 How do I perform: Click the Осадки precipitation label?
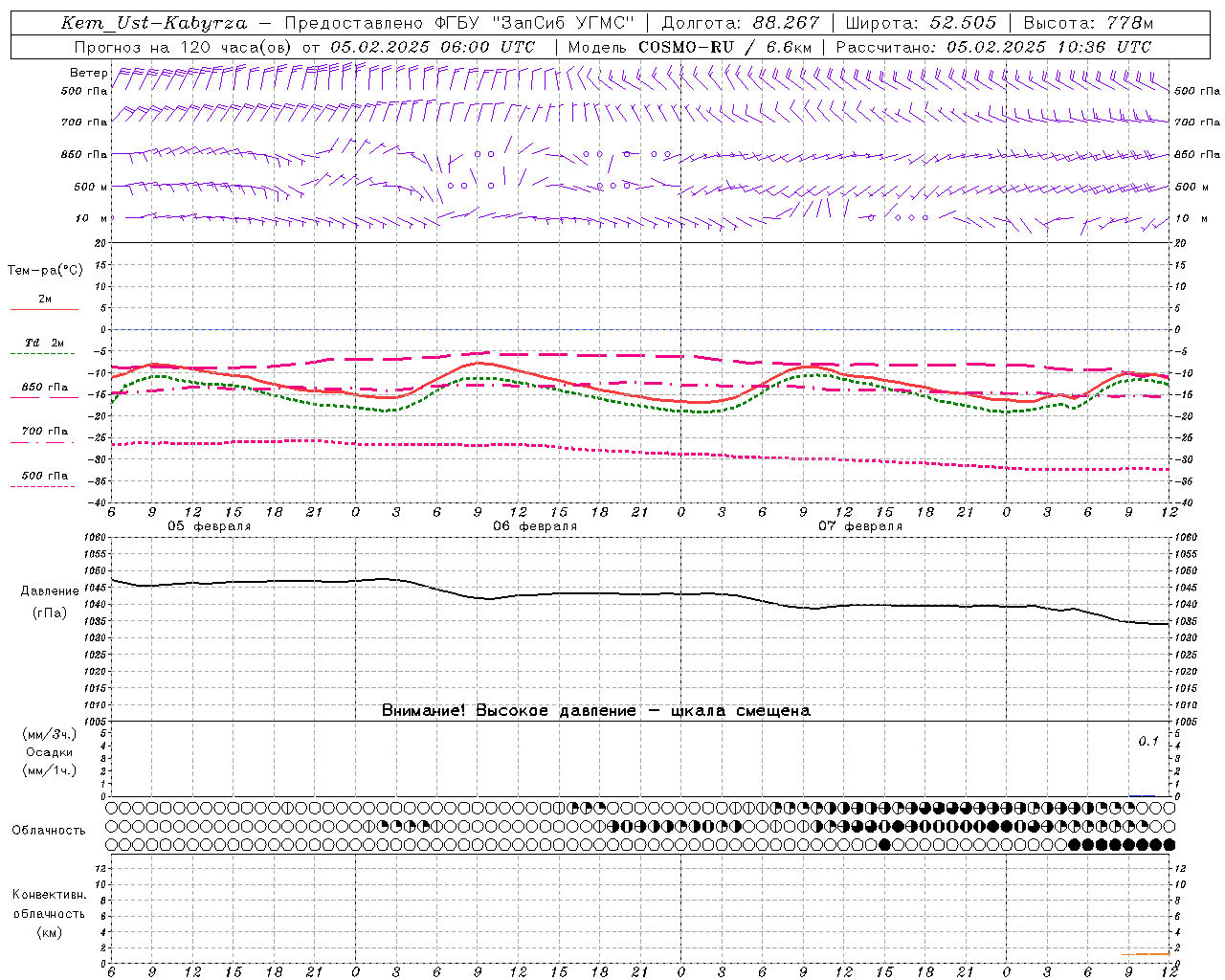(x=50, y=752)
